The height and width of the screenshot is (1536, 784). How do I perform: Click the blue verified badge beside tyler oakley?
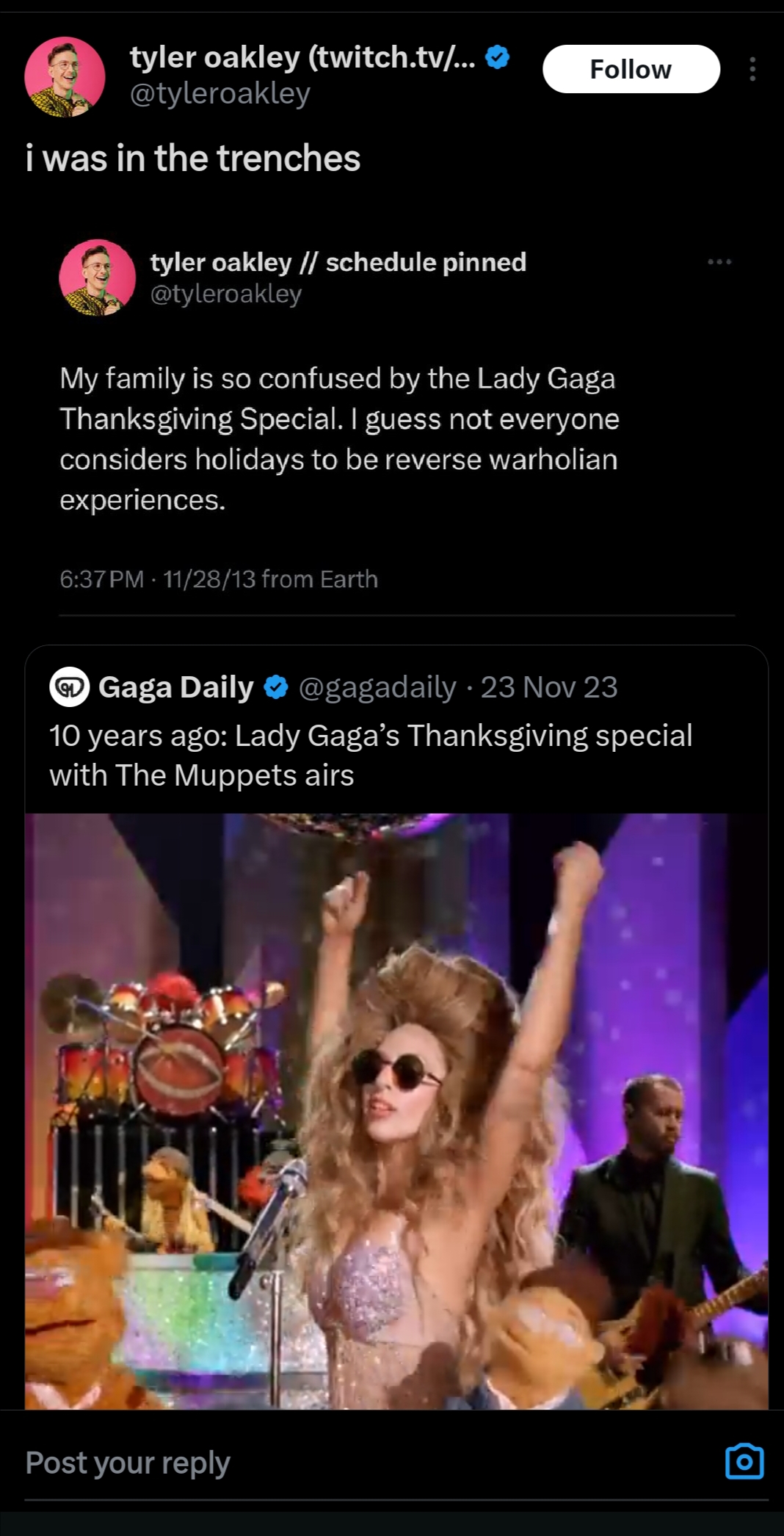coord(498,57)
